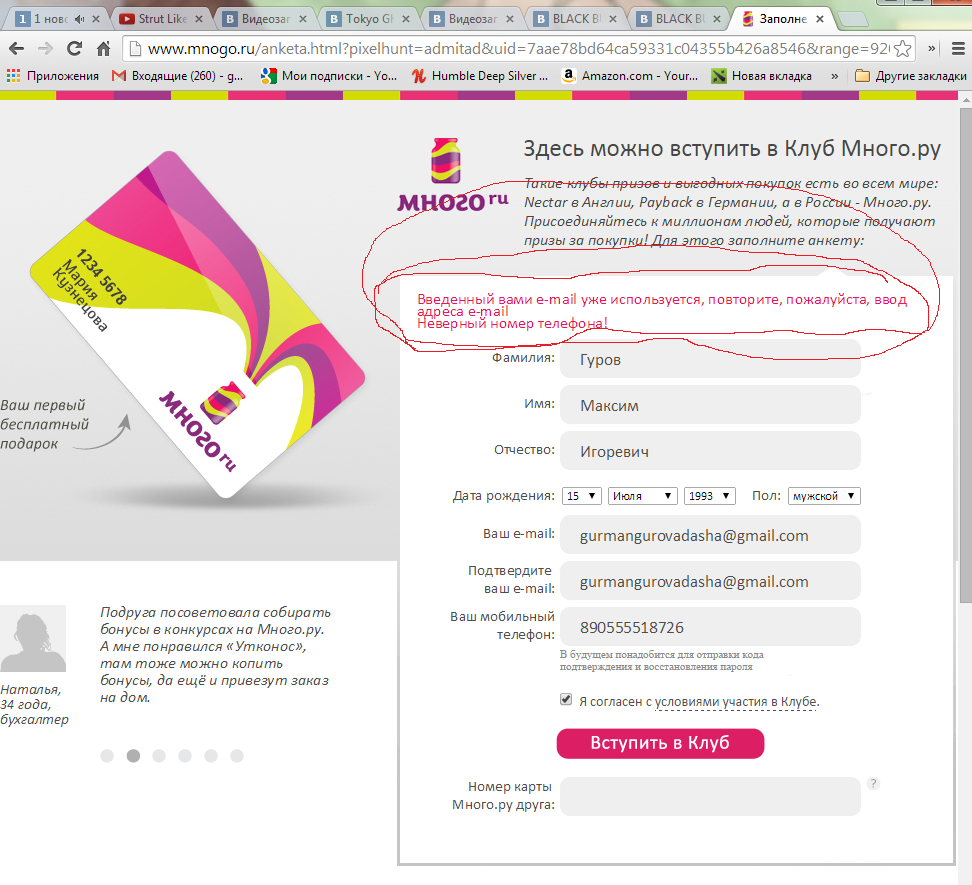Toggle the Я согласен agreement checkbox
This screenshot has width=972, height=885.
point(566,700)
